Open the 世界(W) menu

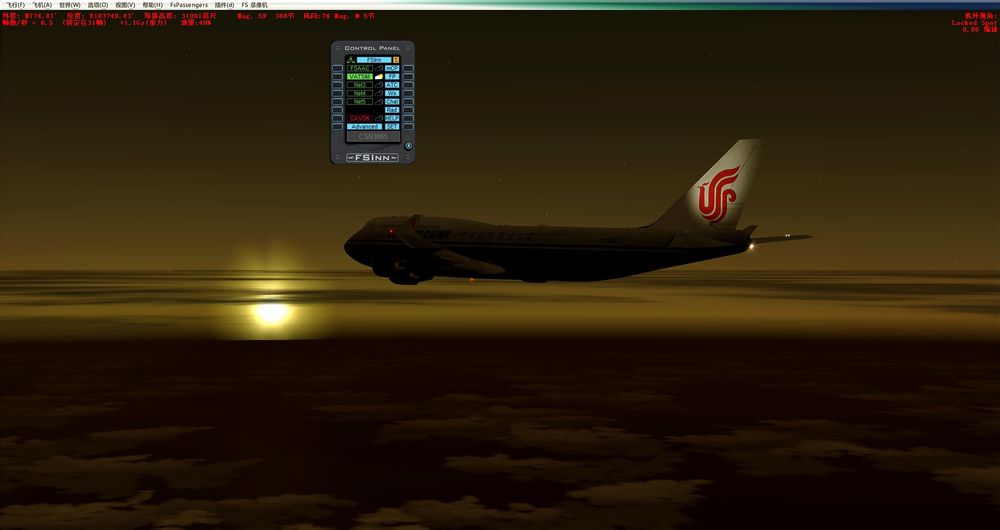[70, 4]
